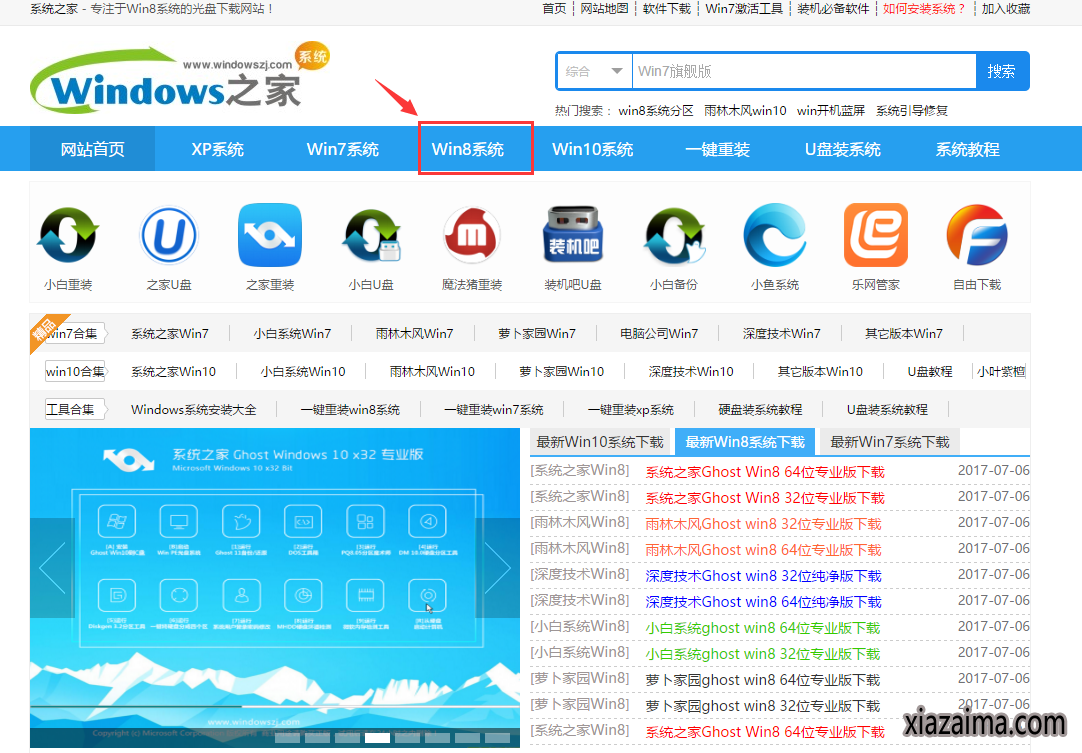Open 系统之家Ghost Win8 32位专业版下载 link
Image resolution: width=1082 pixels, height=753 pixels.
point(765,498)
